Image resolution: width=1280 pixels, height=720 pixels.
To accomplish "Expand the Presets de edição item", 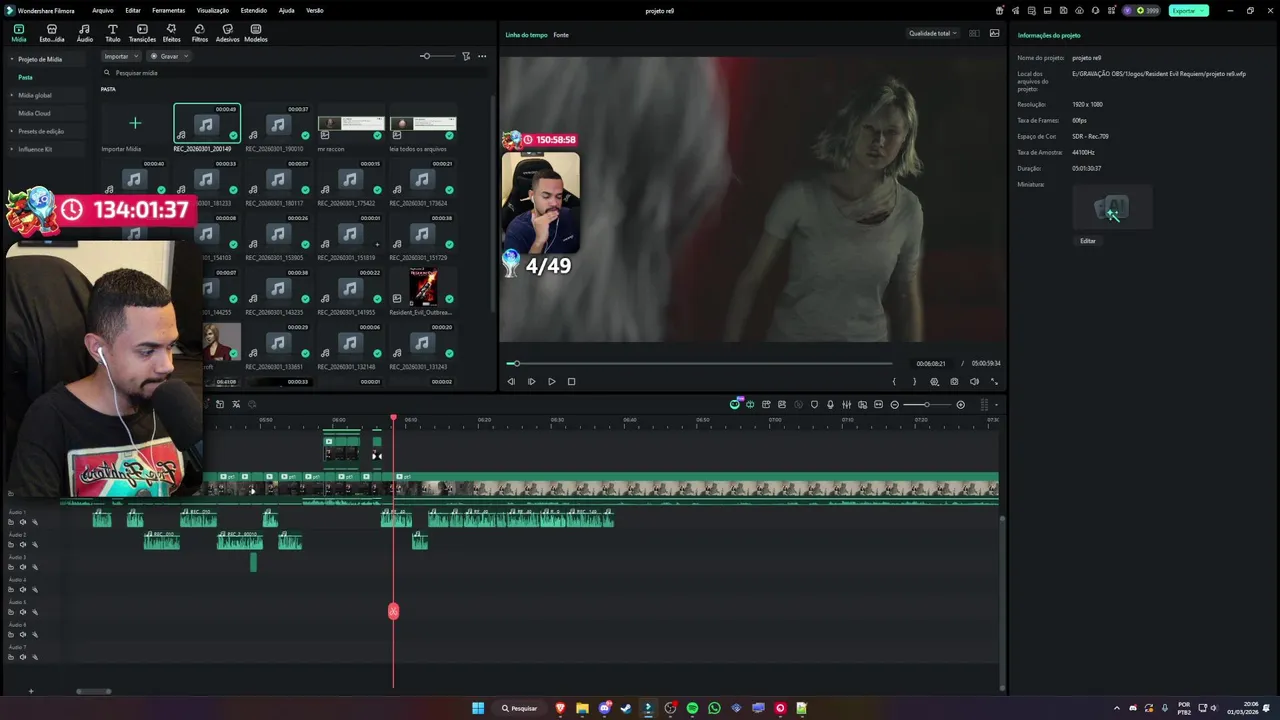I will click(x=12, y=131).
